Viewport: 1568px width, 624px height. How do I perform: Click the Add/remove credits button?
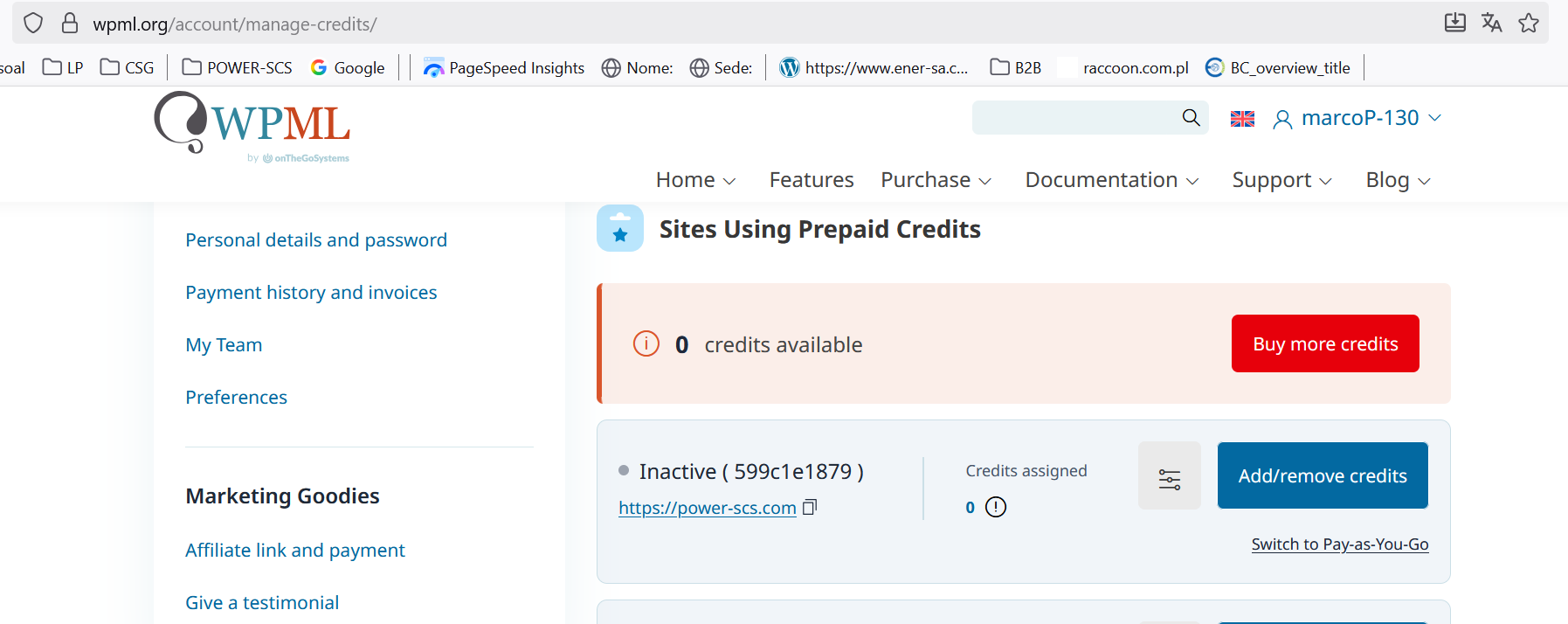1323,476
